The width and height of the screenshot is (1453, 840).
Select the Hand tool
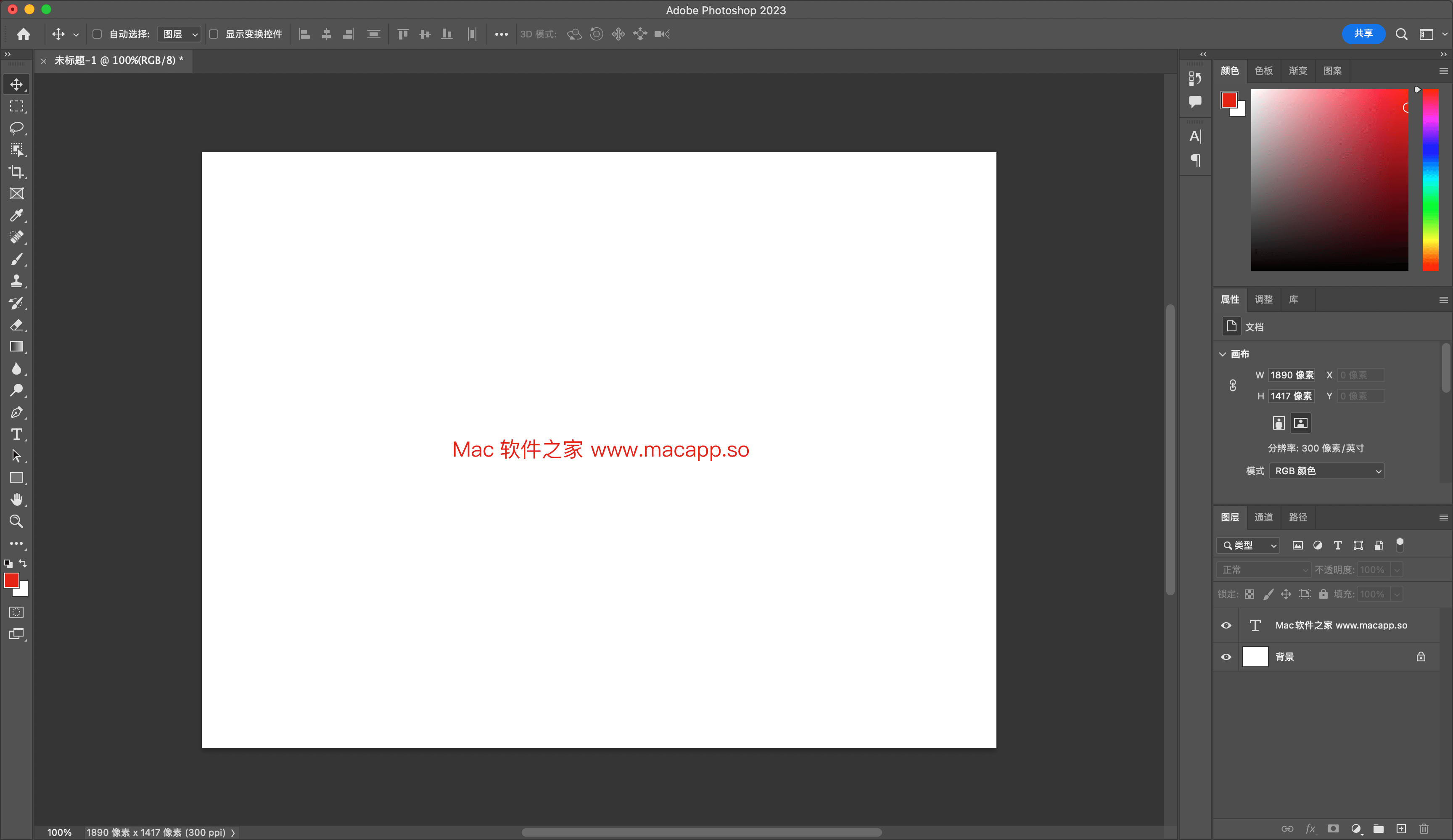(x=16, y=499)
